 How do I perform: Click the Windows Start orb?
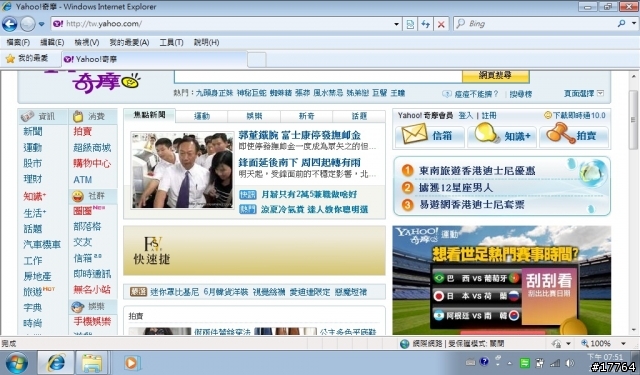pyautogui.click(x=17, y=363)
